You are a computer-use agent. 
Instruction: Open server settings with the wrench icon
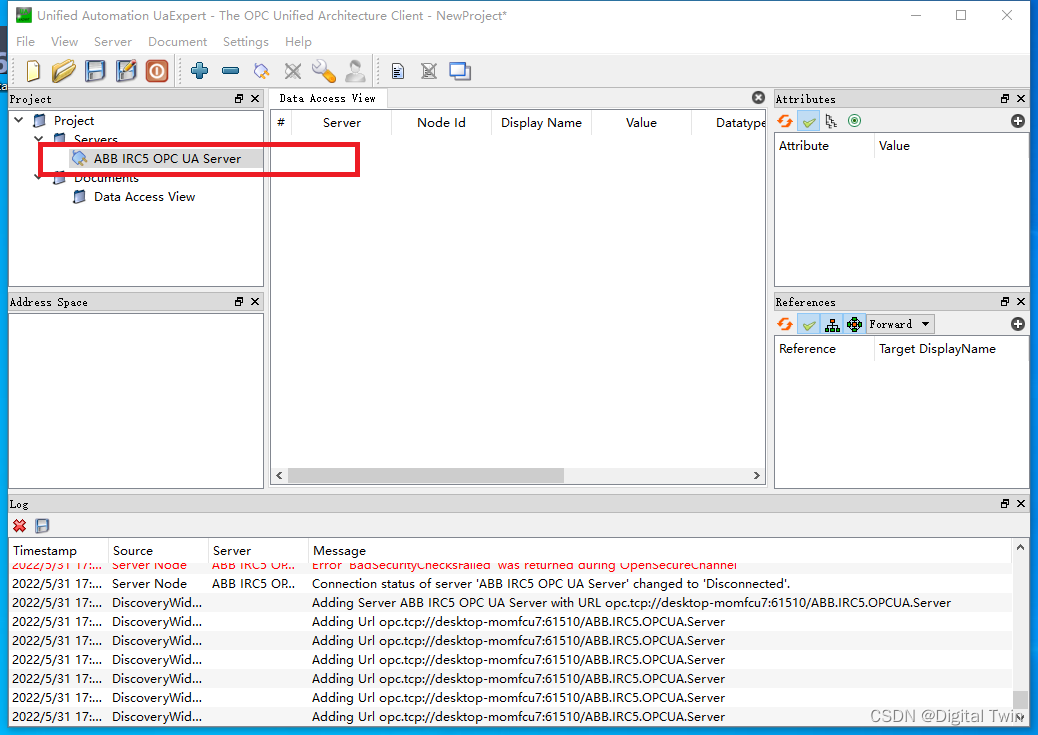pos(324,70)
